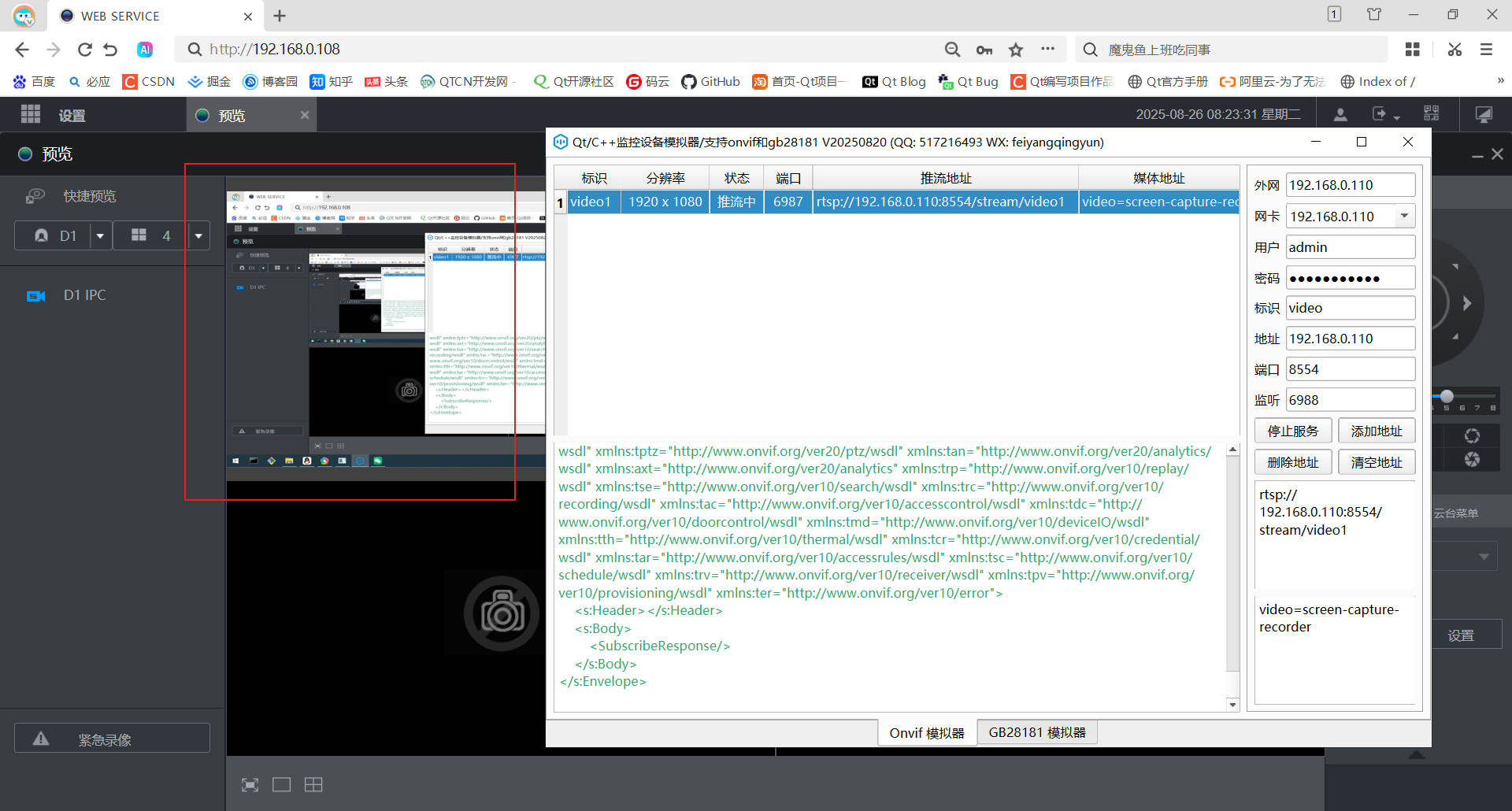1512x811 pixels.
Task: Click the user account icon in status bar
Action: [1340, 113]
